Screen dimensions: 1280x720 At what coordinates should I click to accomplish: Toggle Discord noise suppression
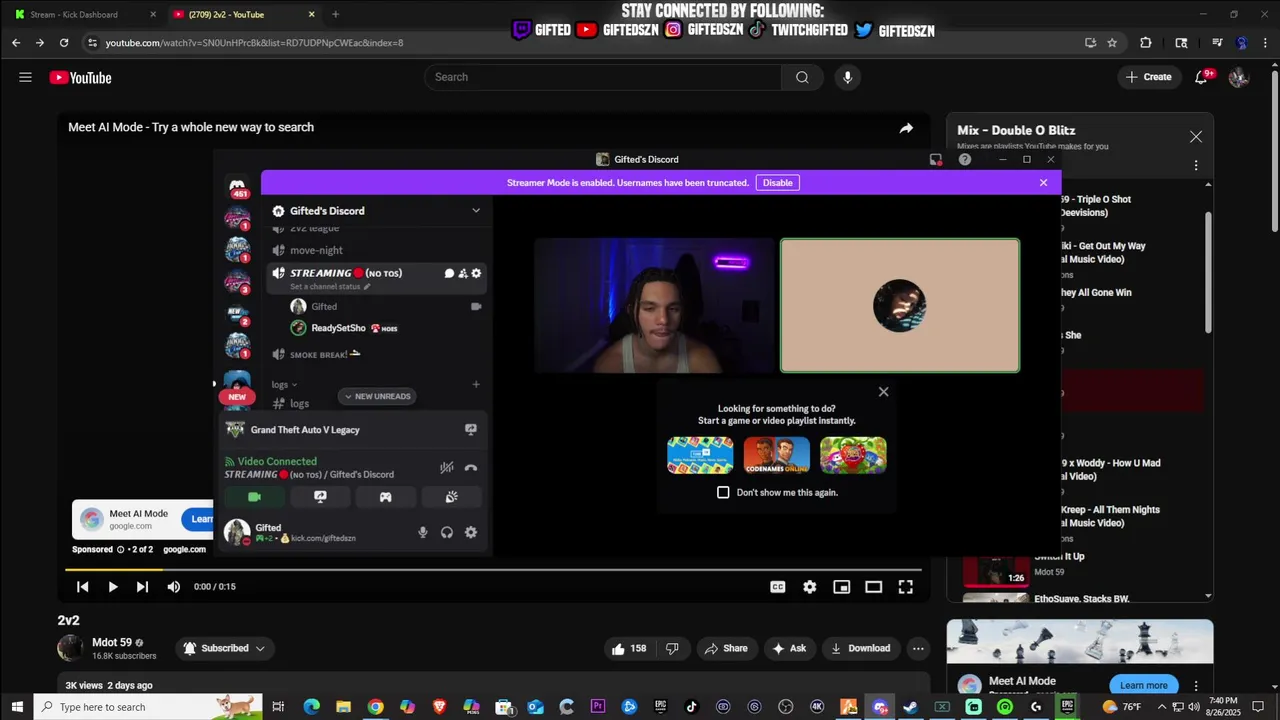click(447, 467)
